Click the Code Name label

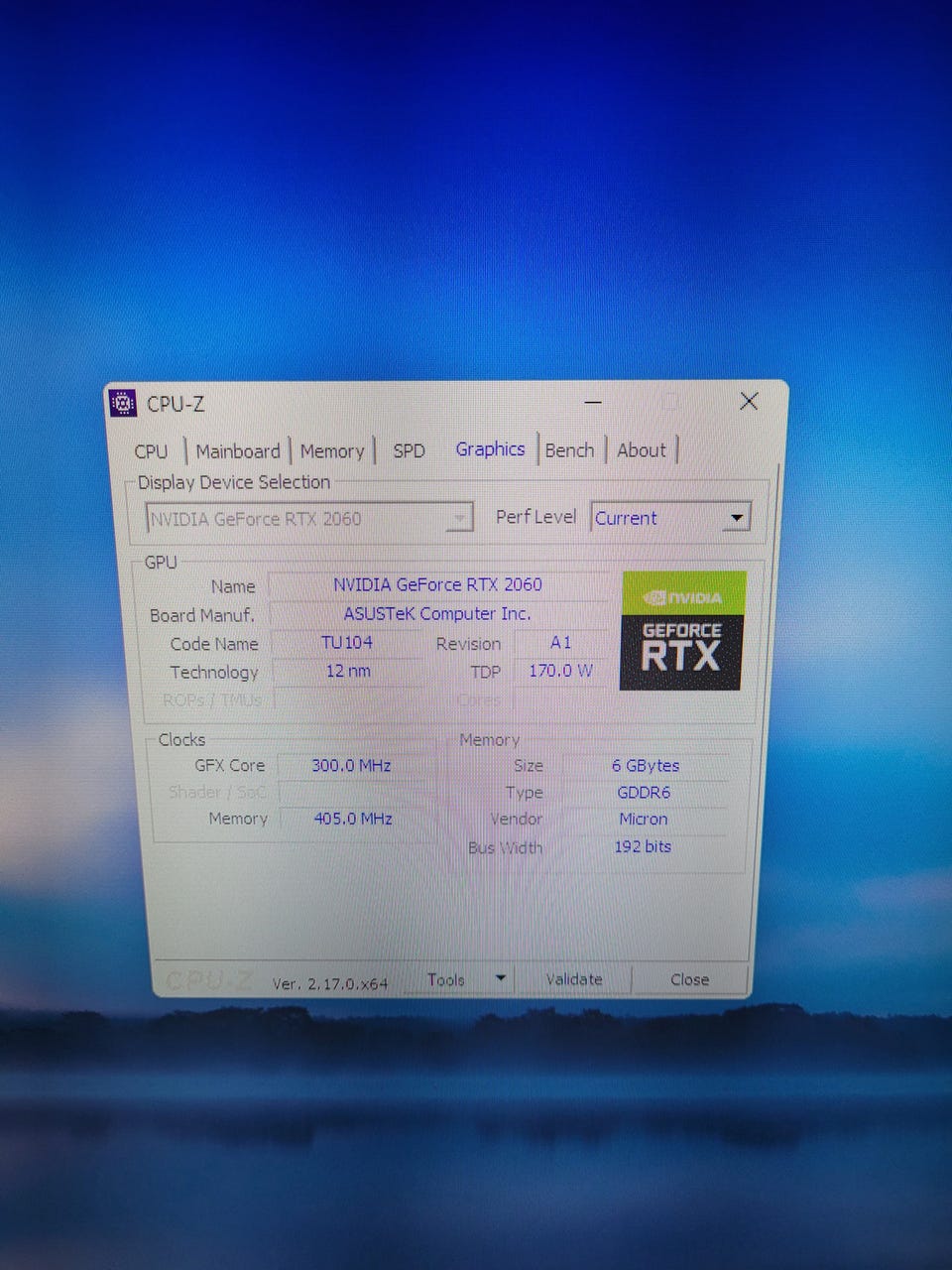click(214, 644)
